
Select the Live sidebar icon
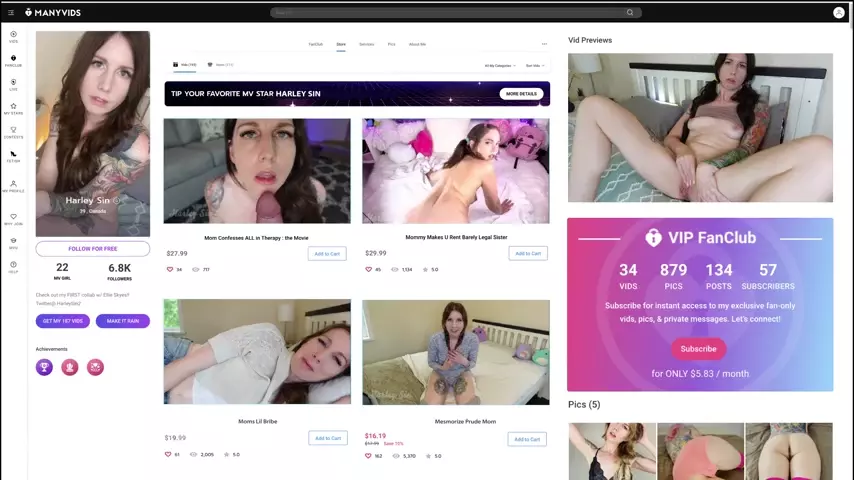point(13,84)
